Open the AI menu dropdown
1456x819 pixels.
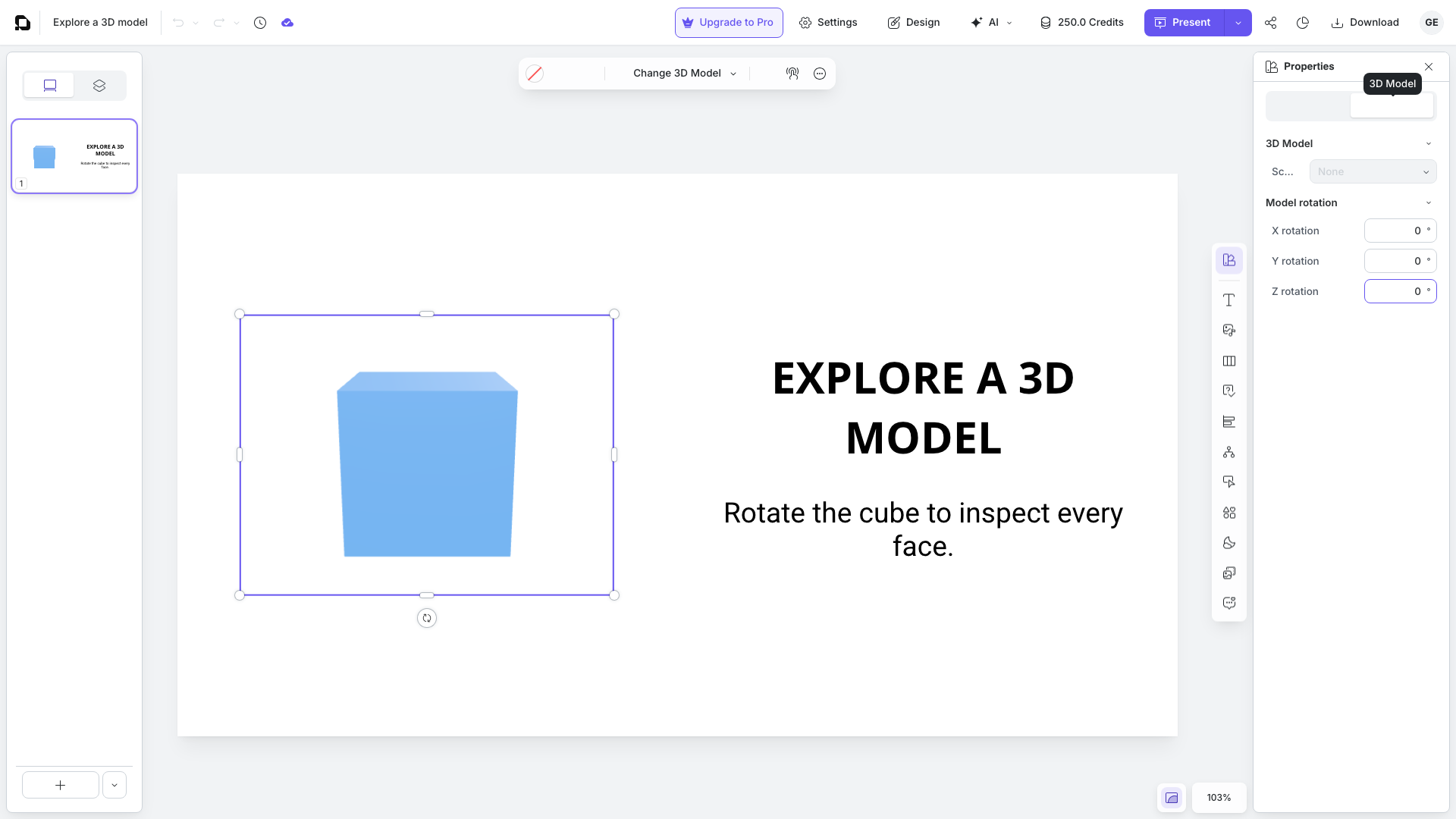pos(991,23)
